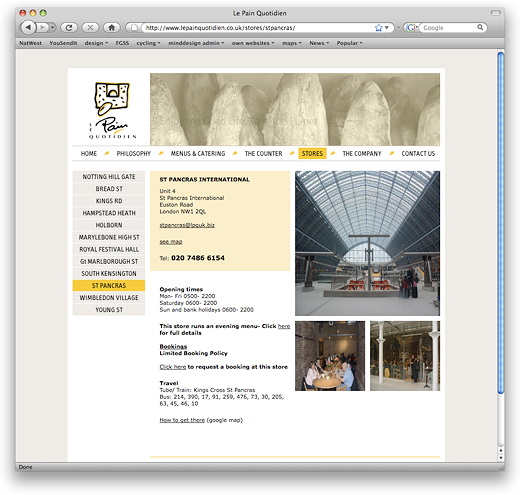This screenshot has width=520, height=495.
Task: Select WIMBLEDON VILLAGE store
Action: point(109,298)
